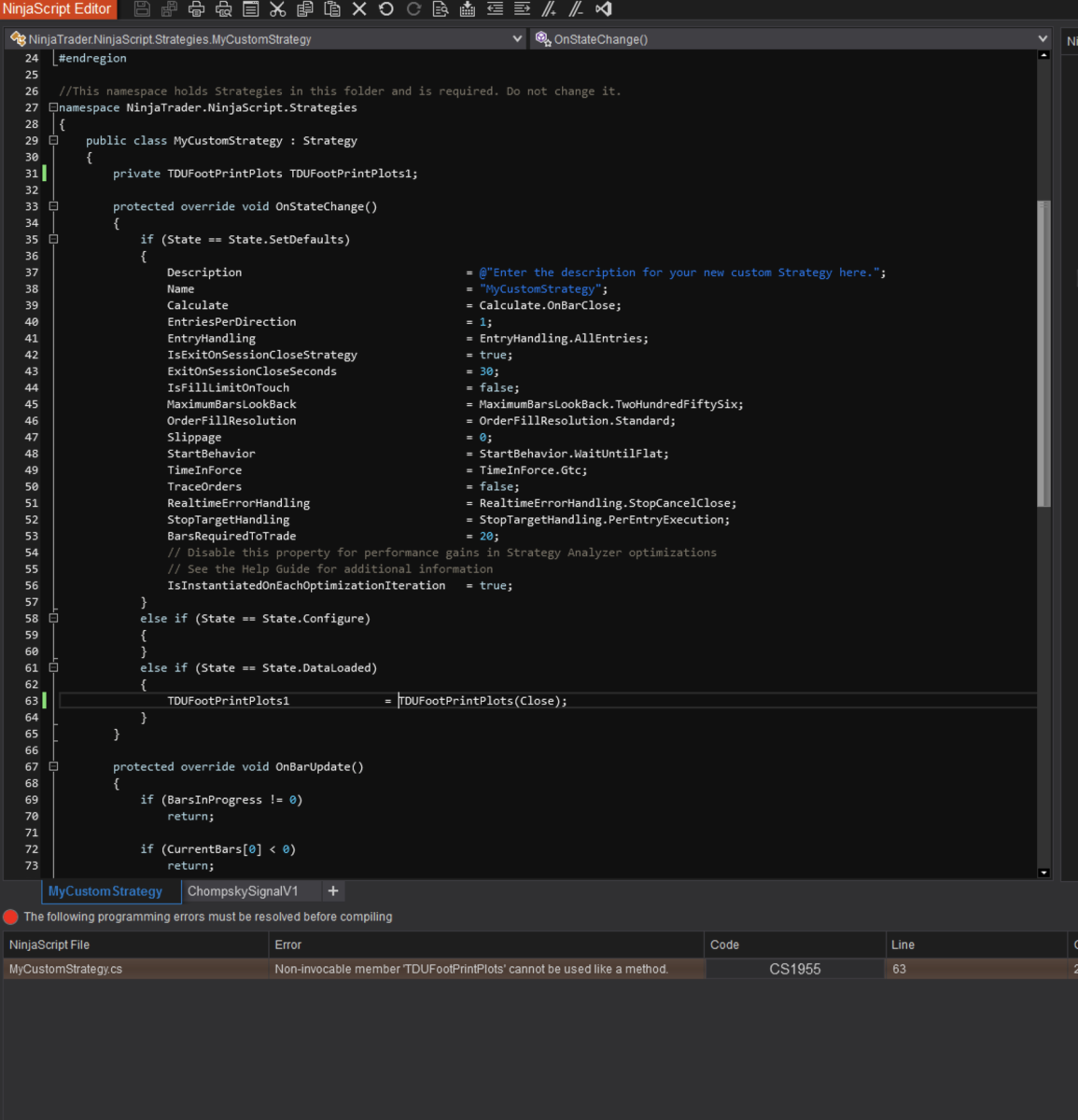
Task: Collapse the OnBarUpdate method at line 67
Action: (x=53, y=766)
